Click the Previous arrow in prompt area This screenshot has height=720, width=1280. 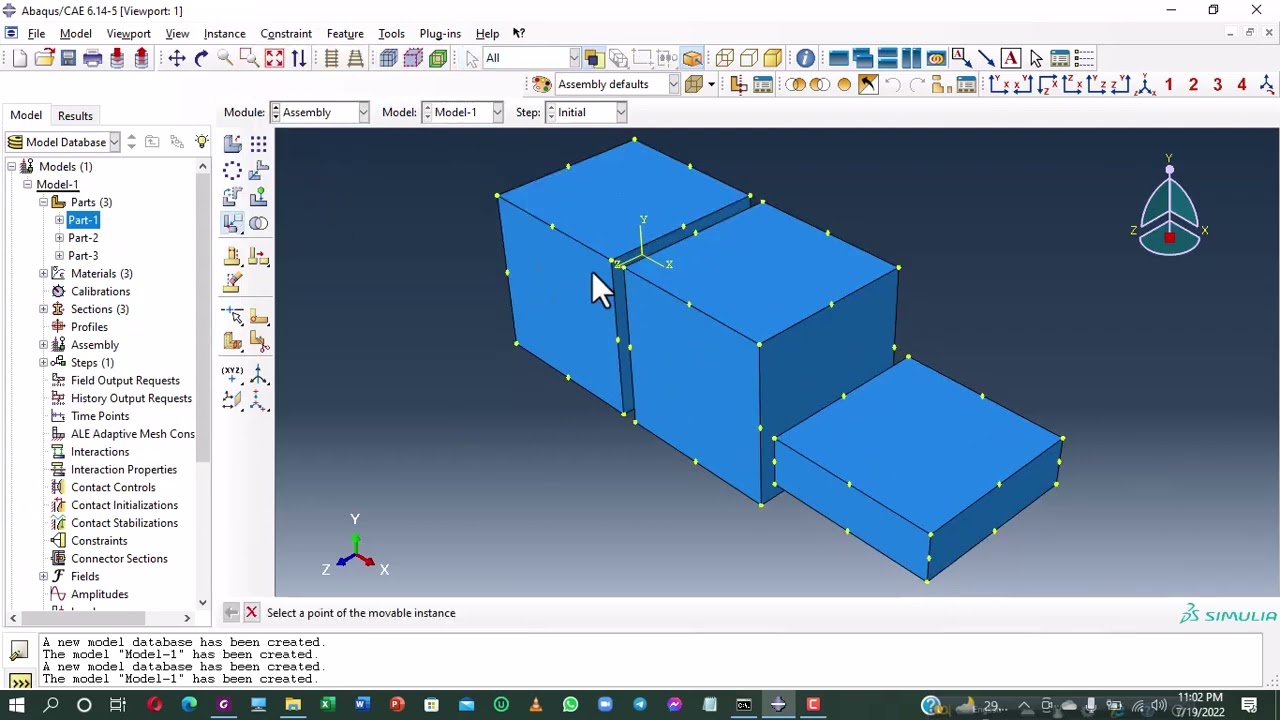(x=231, y=613)
